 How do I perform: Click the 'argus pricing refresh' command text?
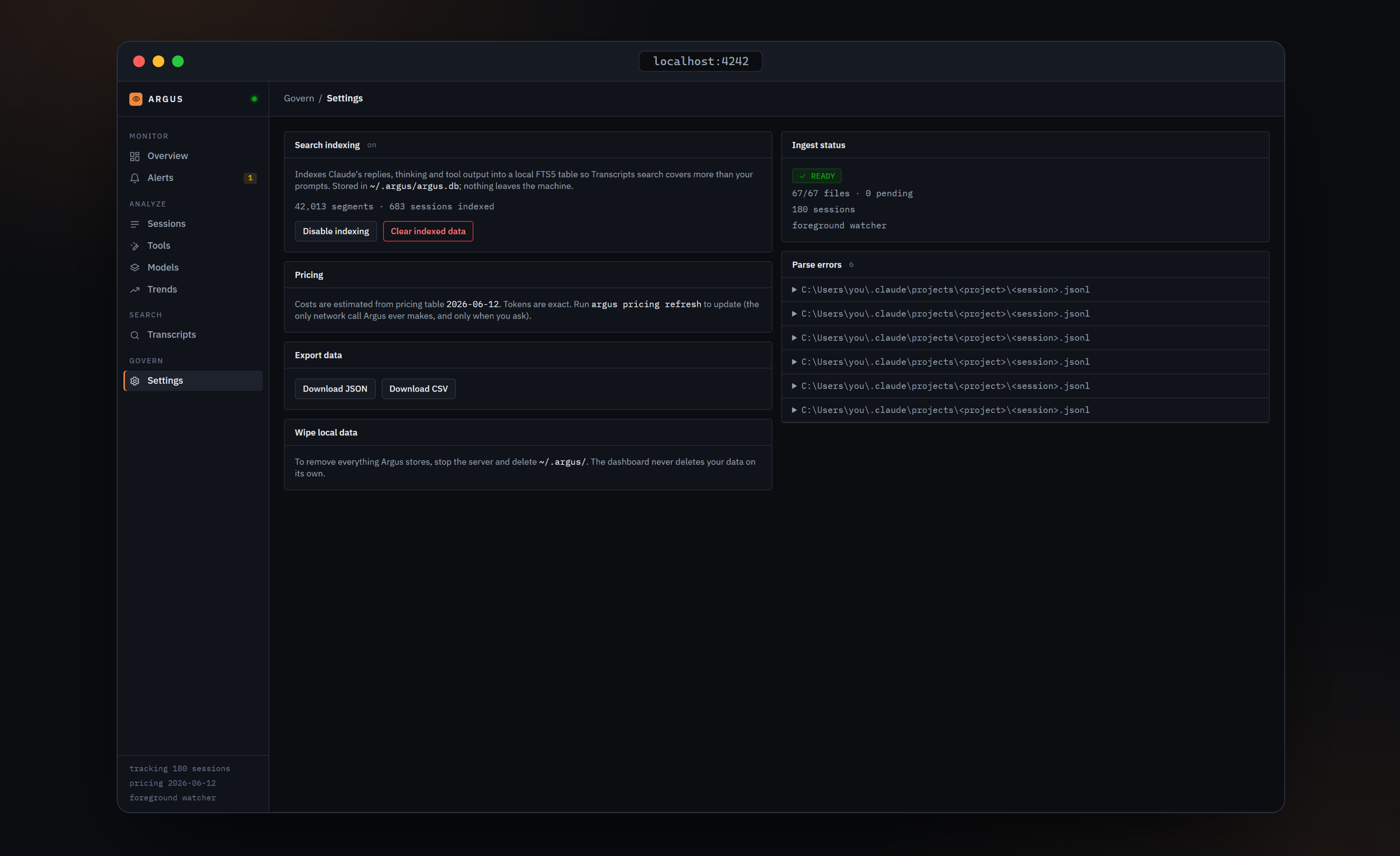(646, 304)
